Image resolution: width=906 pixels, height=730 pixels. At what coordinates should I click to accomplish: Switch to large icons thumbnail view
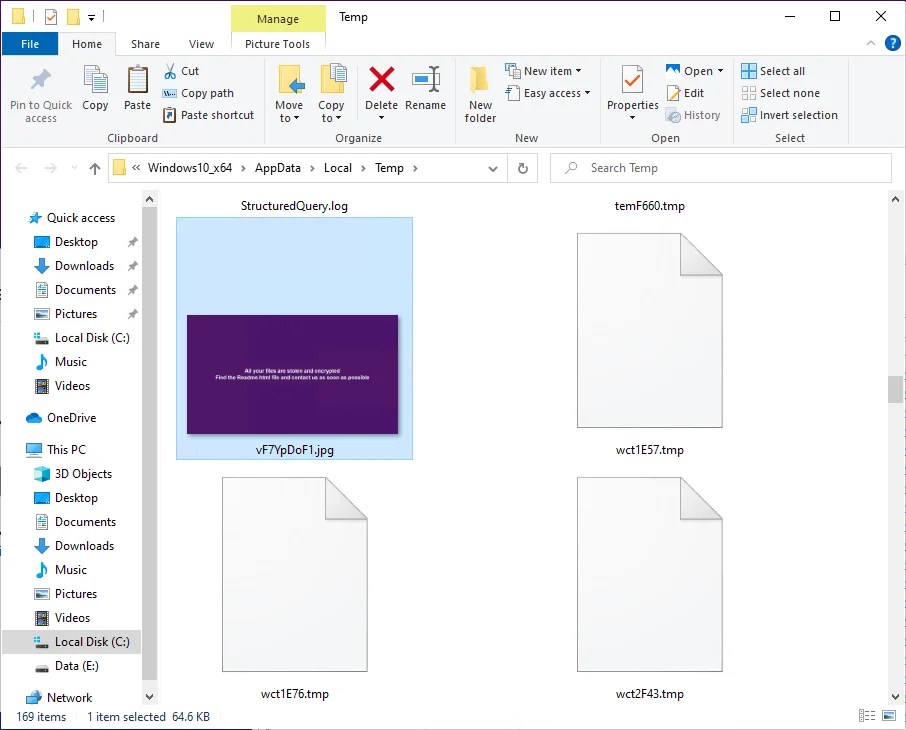click(888, 716)
